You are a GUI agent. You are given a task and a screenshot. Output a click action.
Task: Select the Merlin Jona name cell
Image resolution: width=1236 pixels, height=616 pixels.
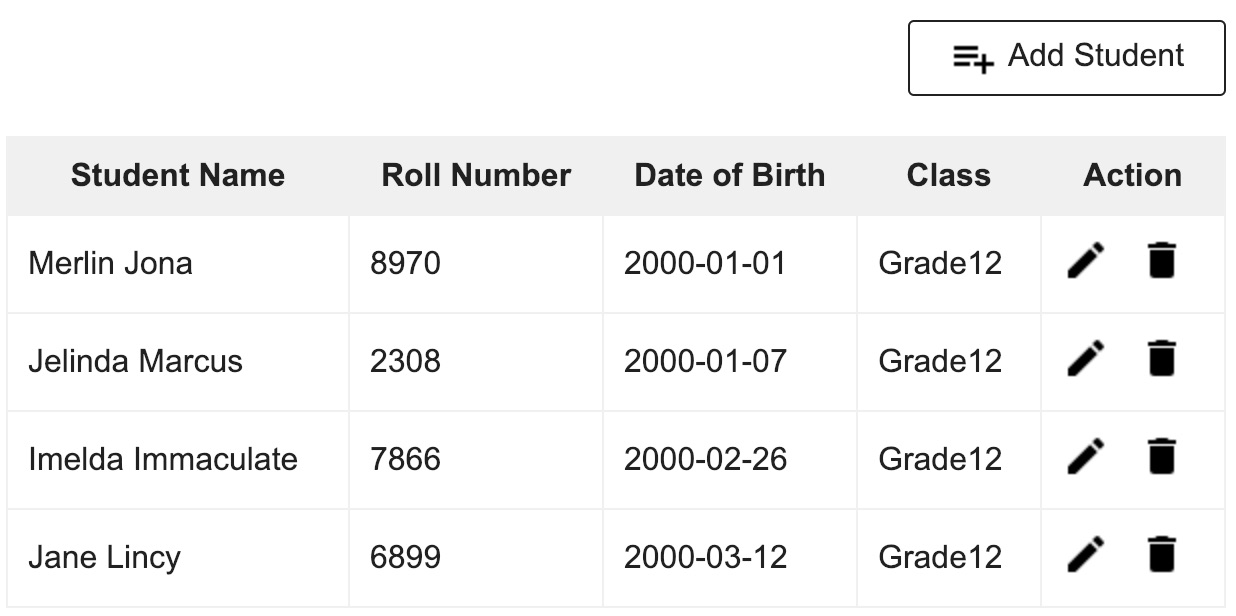tap(110, 264)
